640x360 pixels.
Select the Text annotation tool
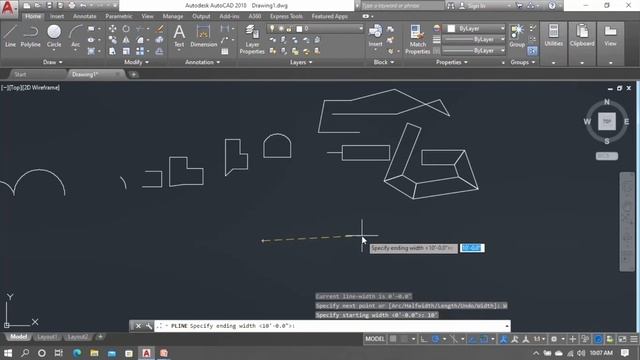coord(179,36)
